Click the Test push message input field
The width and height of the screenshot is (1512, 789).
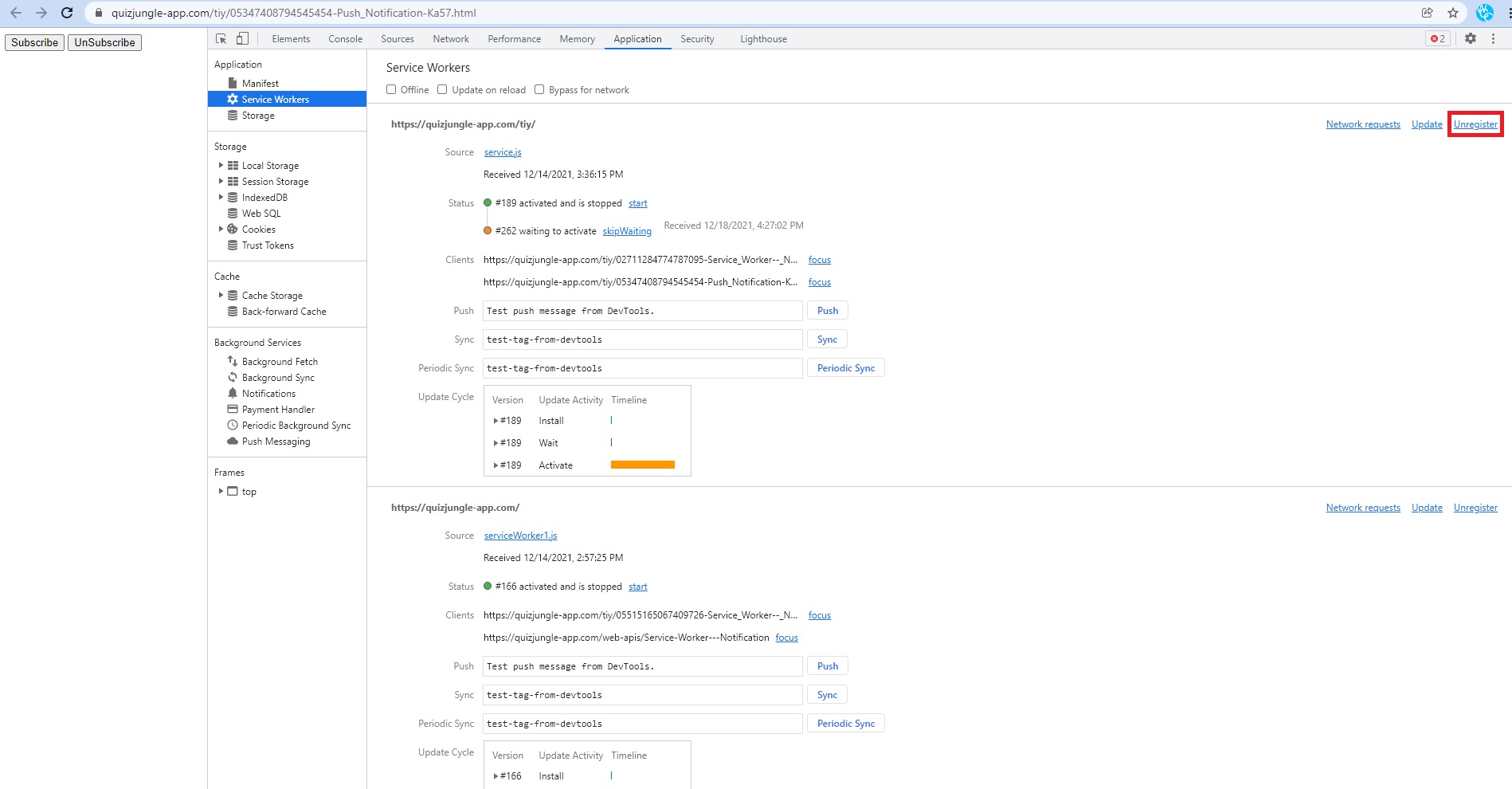pyautogui.click(x=642, y=311)
